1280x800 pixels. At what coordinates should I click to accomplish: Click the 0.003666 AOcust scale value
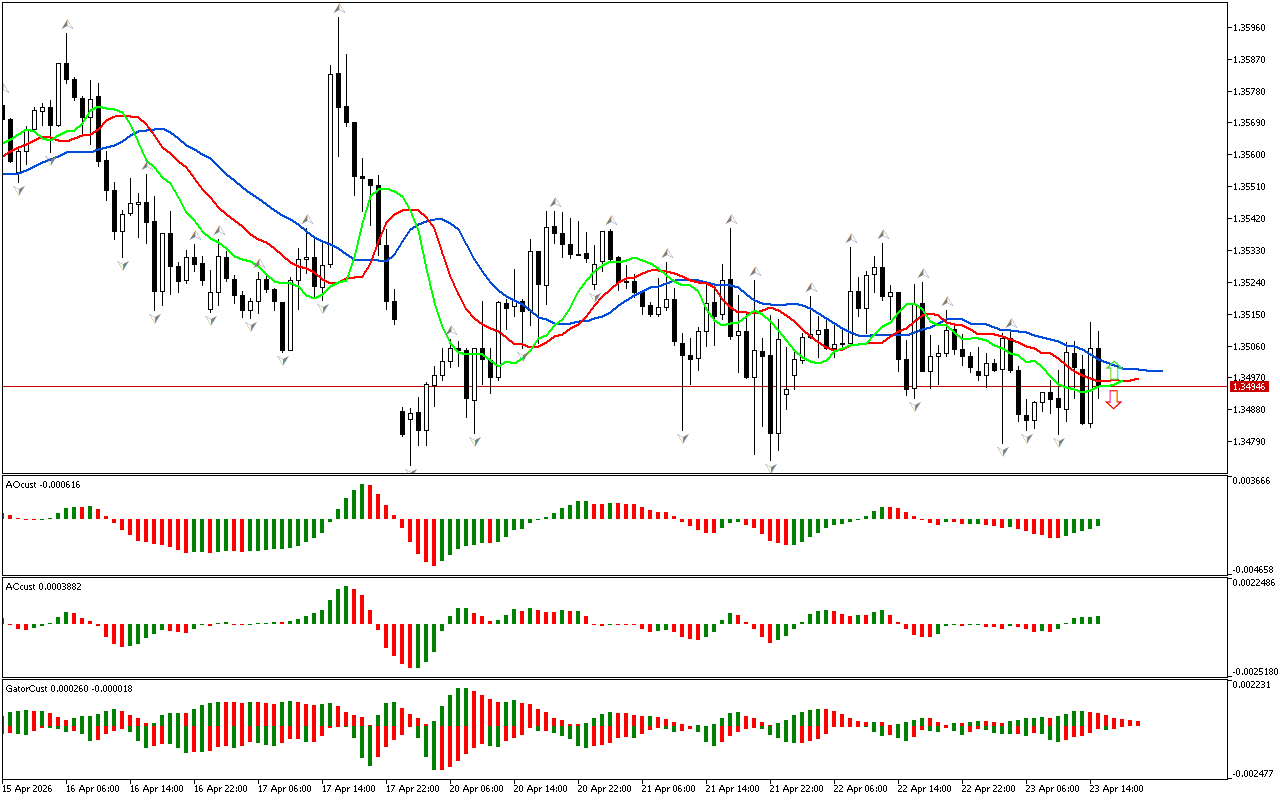coord(1250,481)
